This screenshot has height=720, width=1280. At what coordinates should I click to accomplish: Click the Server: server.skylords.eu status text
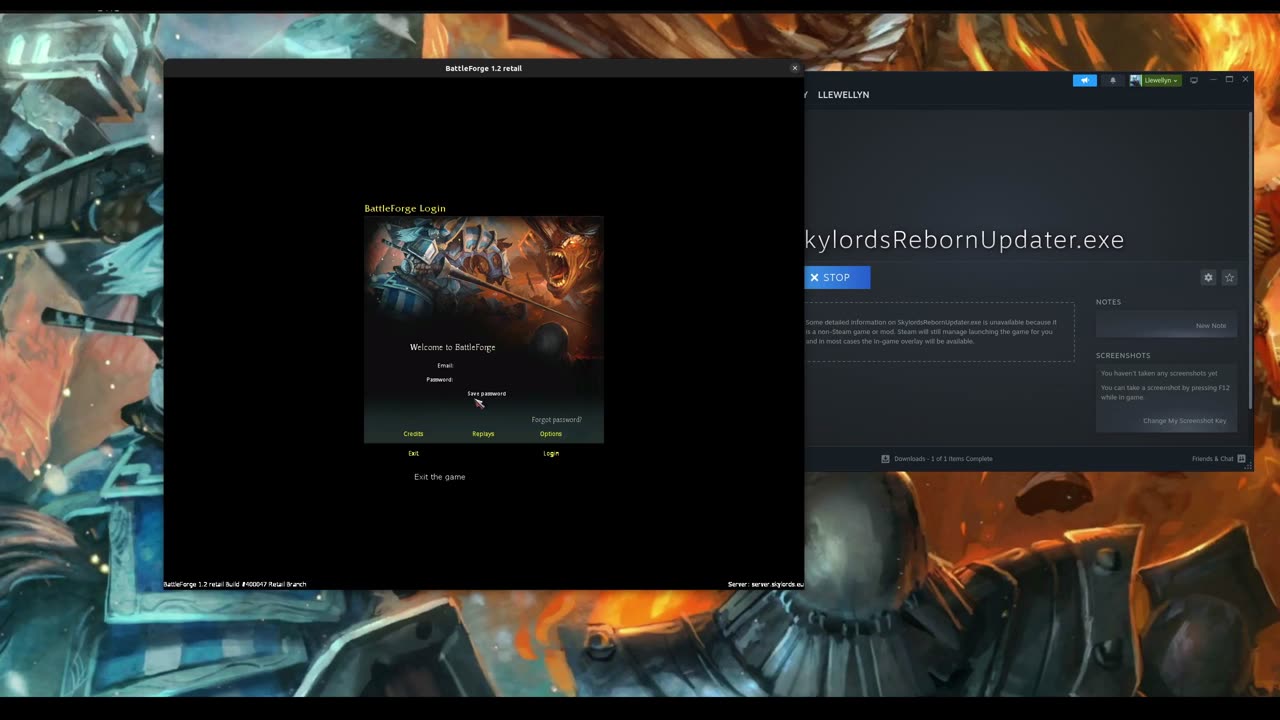coord(765,584)
